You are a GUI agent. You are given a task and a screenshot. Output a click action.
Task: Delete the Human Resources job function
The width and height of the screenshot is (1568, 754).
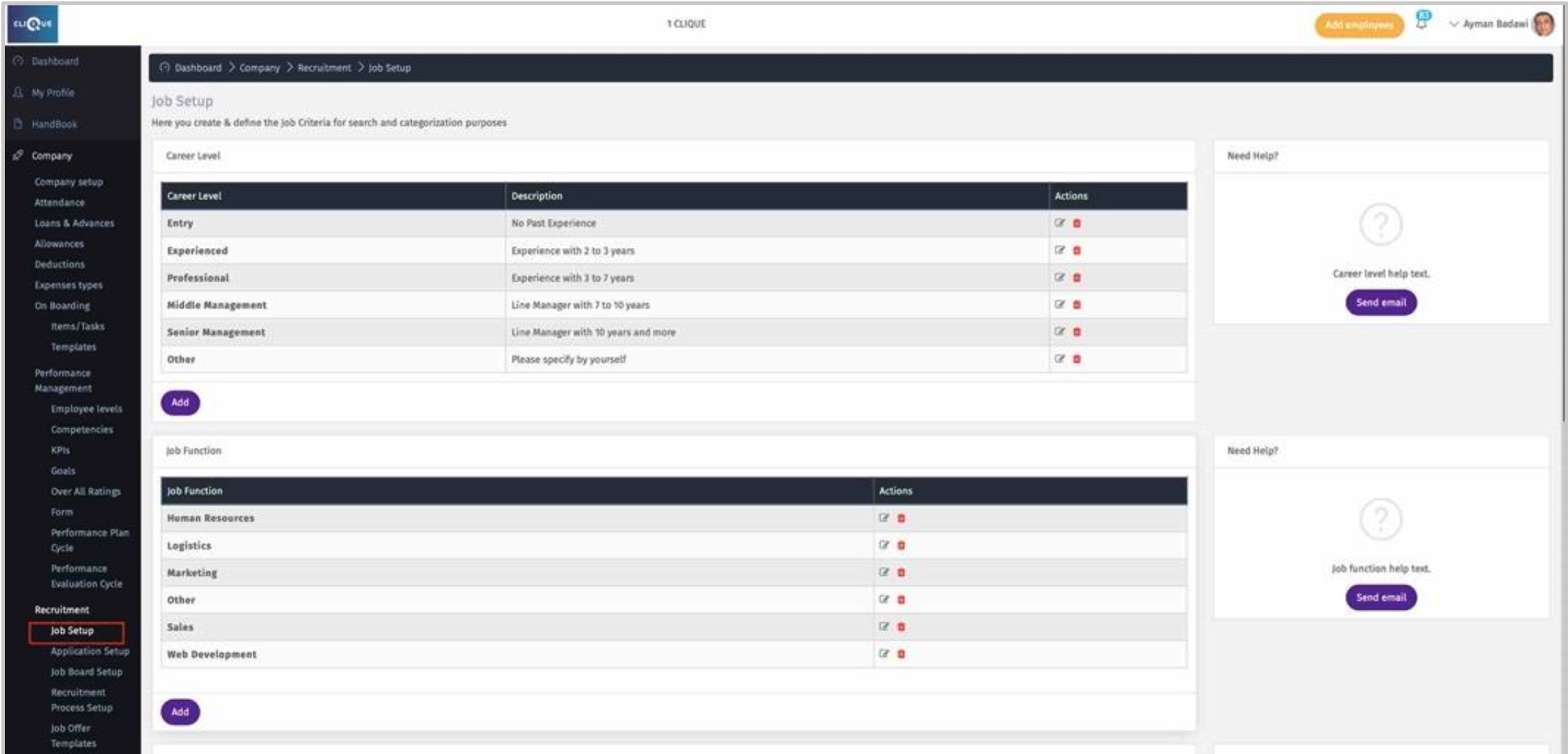pos(901,519)
